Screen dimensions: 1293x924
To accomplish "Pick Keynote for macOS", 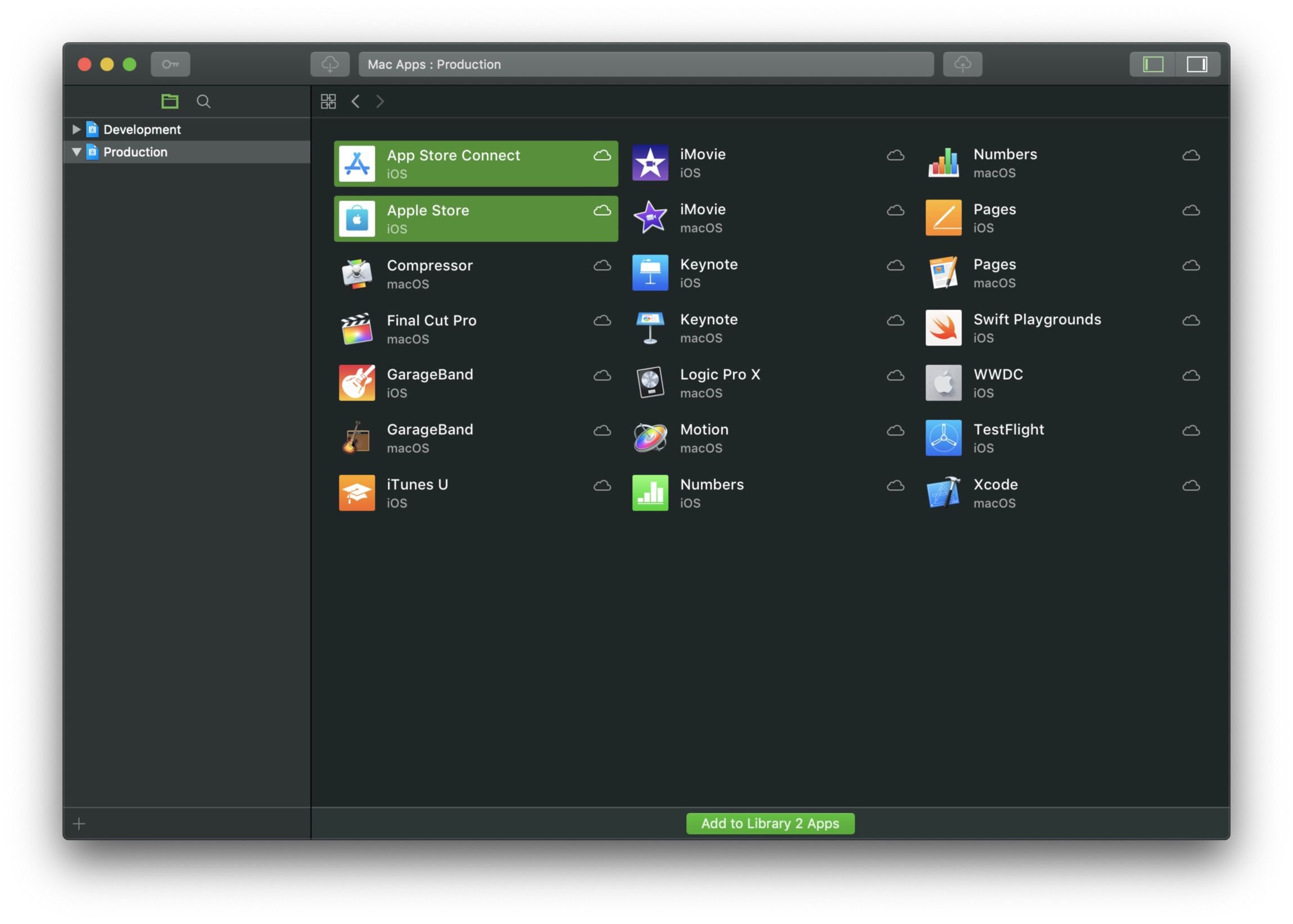I will click(769, 328).
